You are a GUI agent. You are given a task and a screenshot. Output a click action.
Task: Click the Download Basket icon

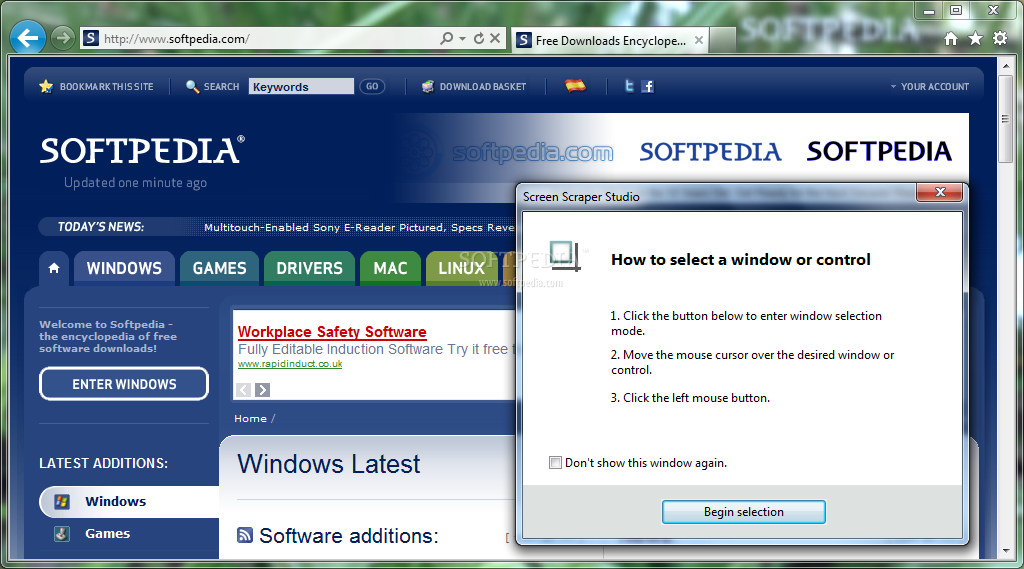click(x=428, y=86)
